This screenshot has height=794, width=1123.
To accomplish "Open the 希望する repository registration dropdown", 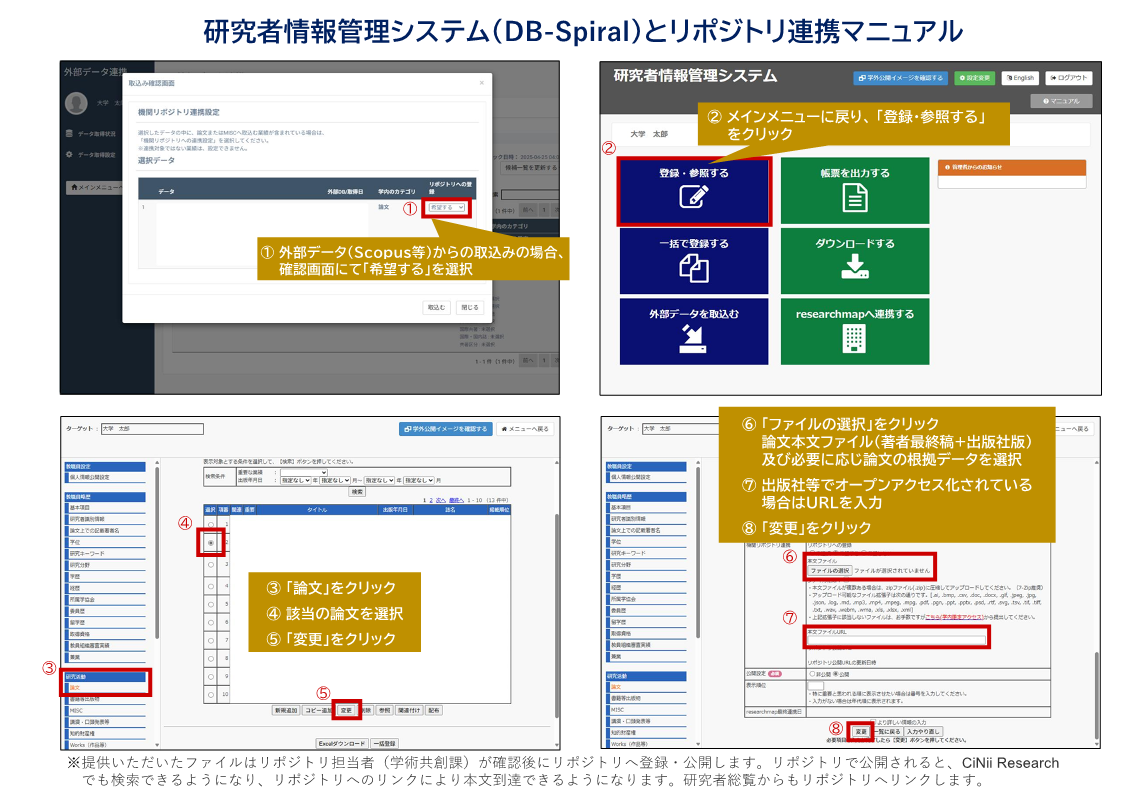I will pyautogui.click(x=446, y=208).
